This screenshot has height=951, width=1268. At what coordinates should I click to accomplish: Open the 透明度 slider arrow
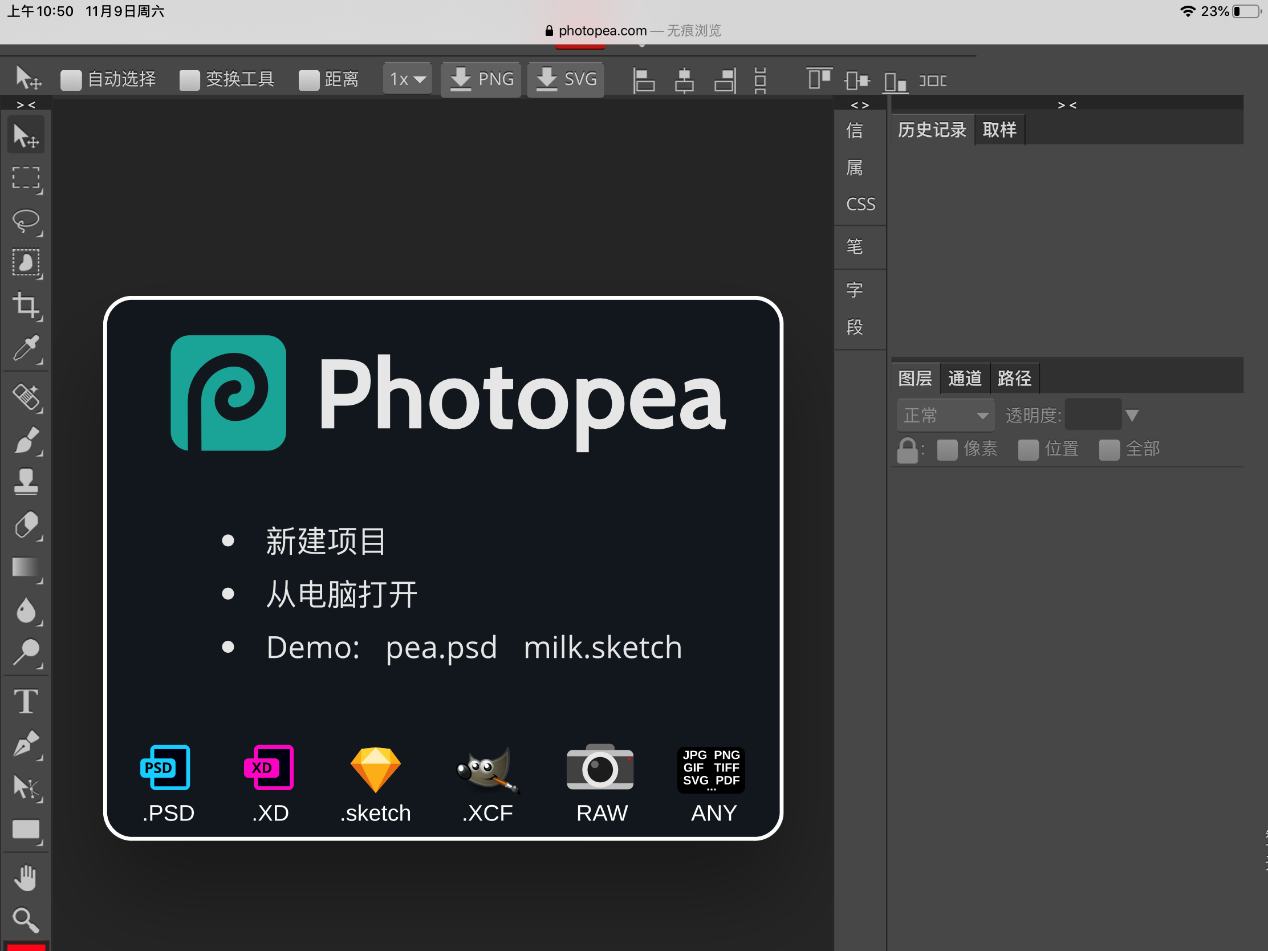pos(1132,415)
